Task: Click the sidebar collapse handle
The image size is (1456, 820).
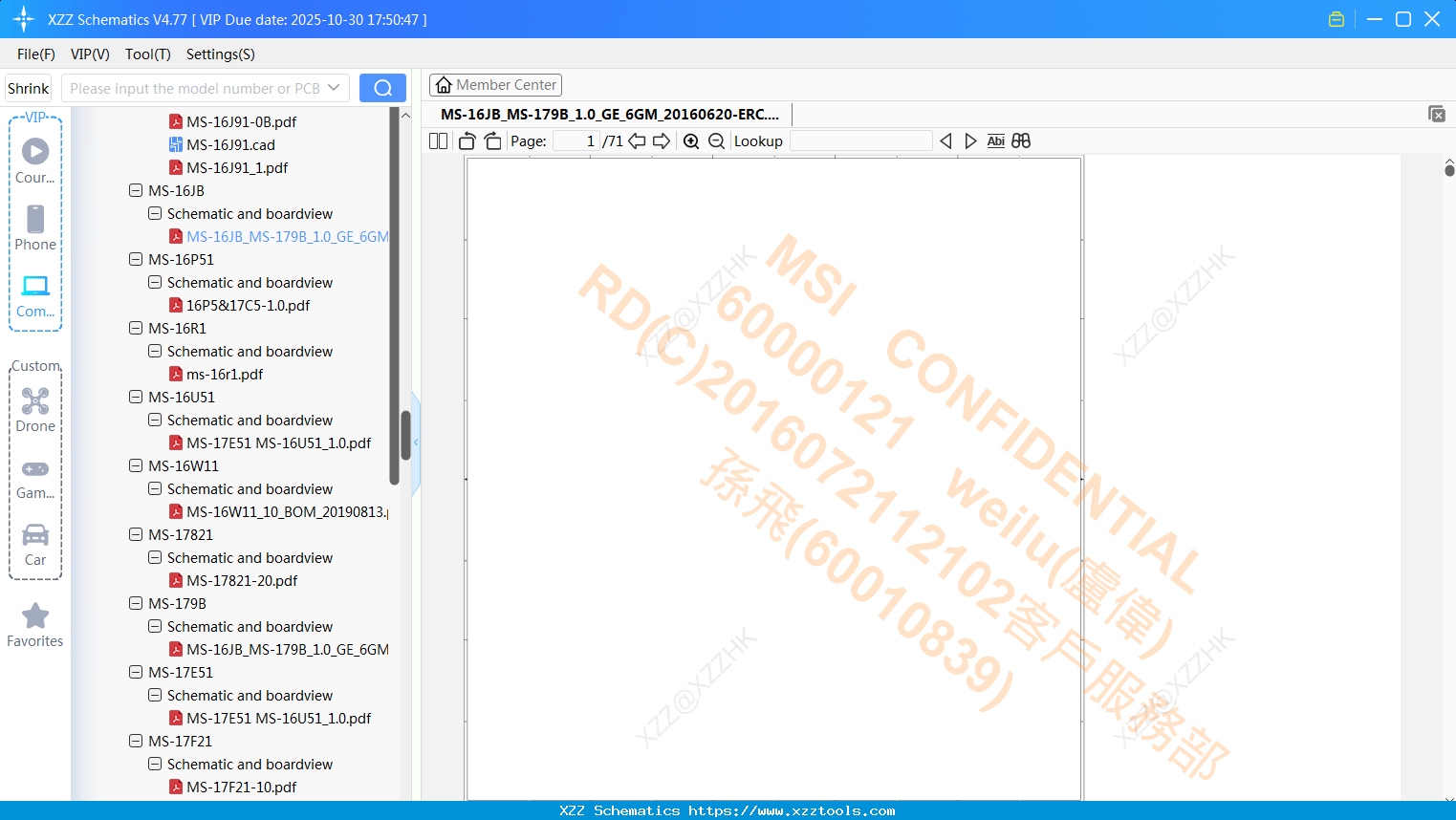Action: point(416,443)
